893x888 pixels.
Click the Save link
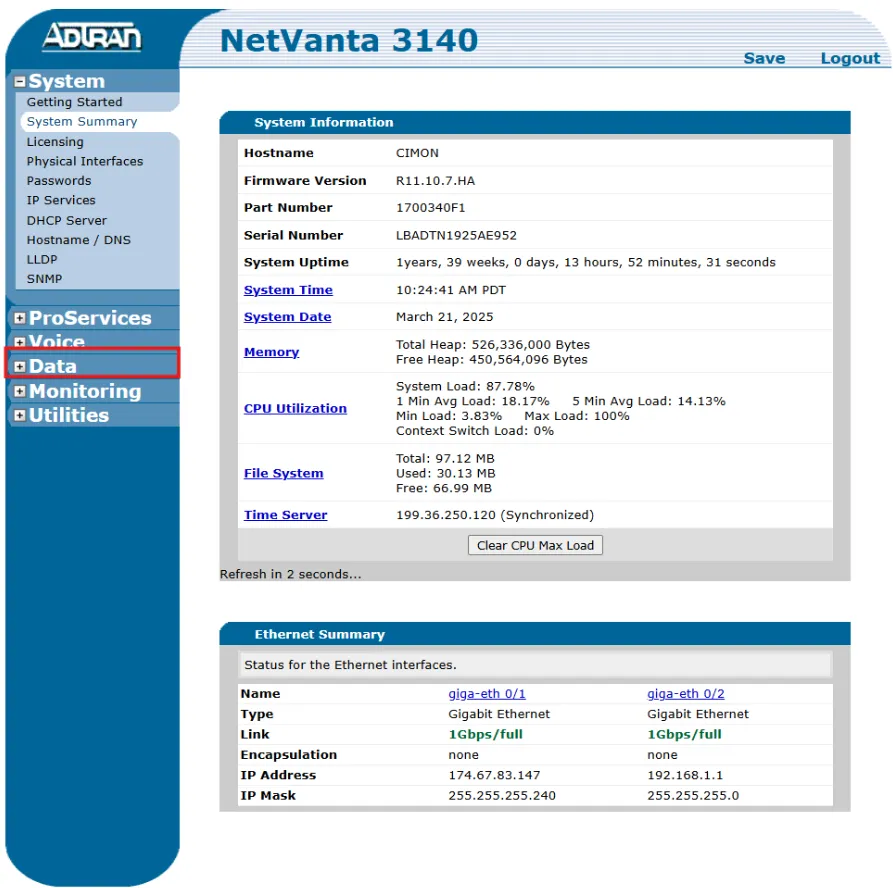[764, 58]
